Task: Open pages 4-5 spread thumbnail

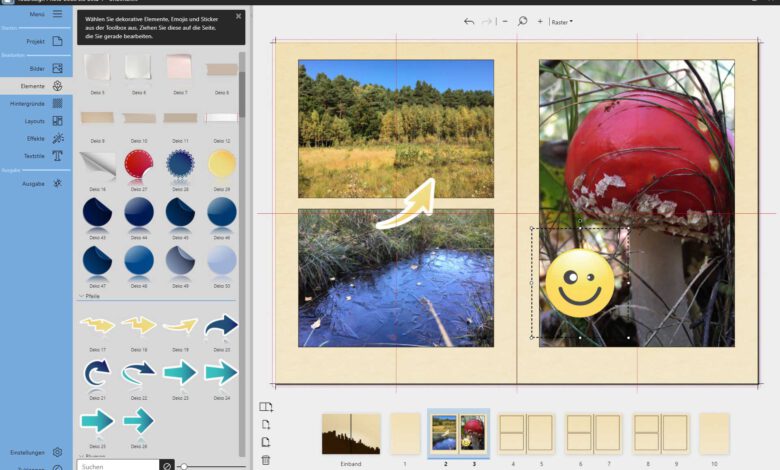Action: tap(526, 433)
